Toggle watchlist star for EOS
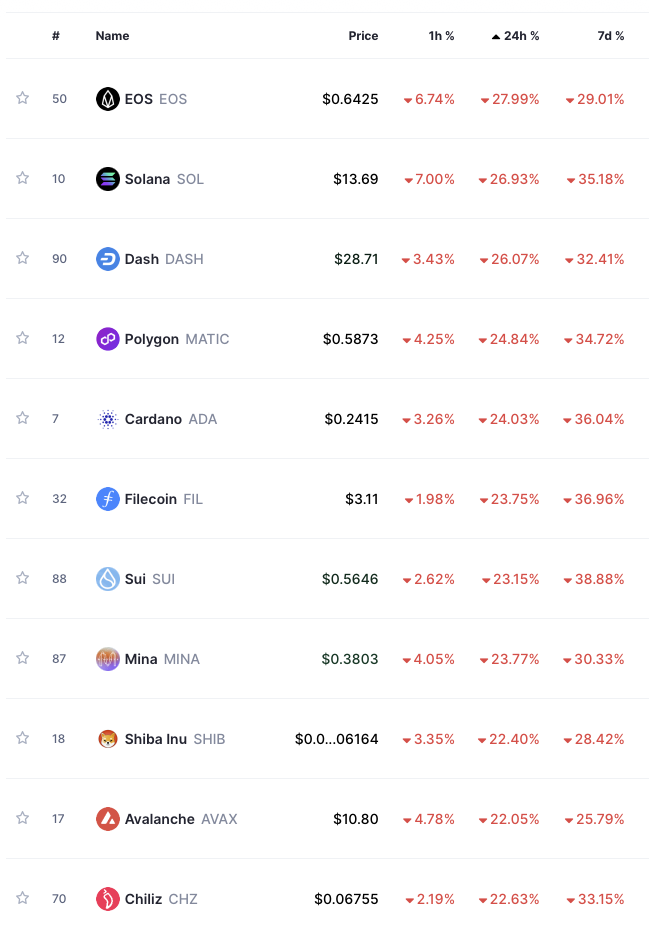Viewport: 649px width, 927px height. tap(22, 98)
